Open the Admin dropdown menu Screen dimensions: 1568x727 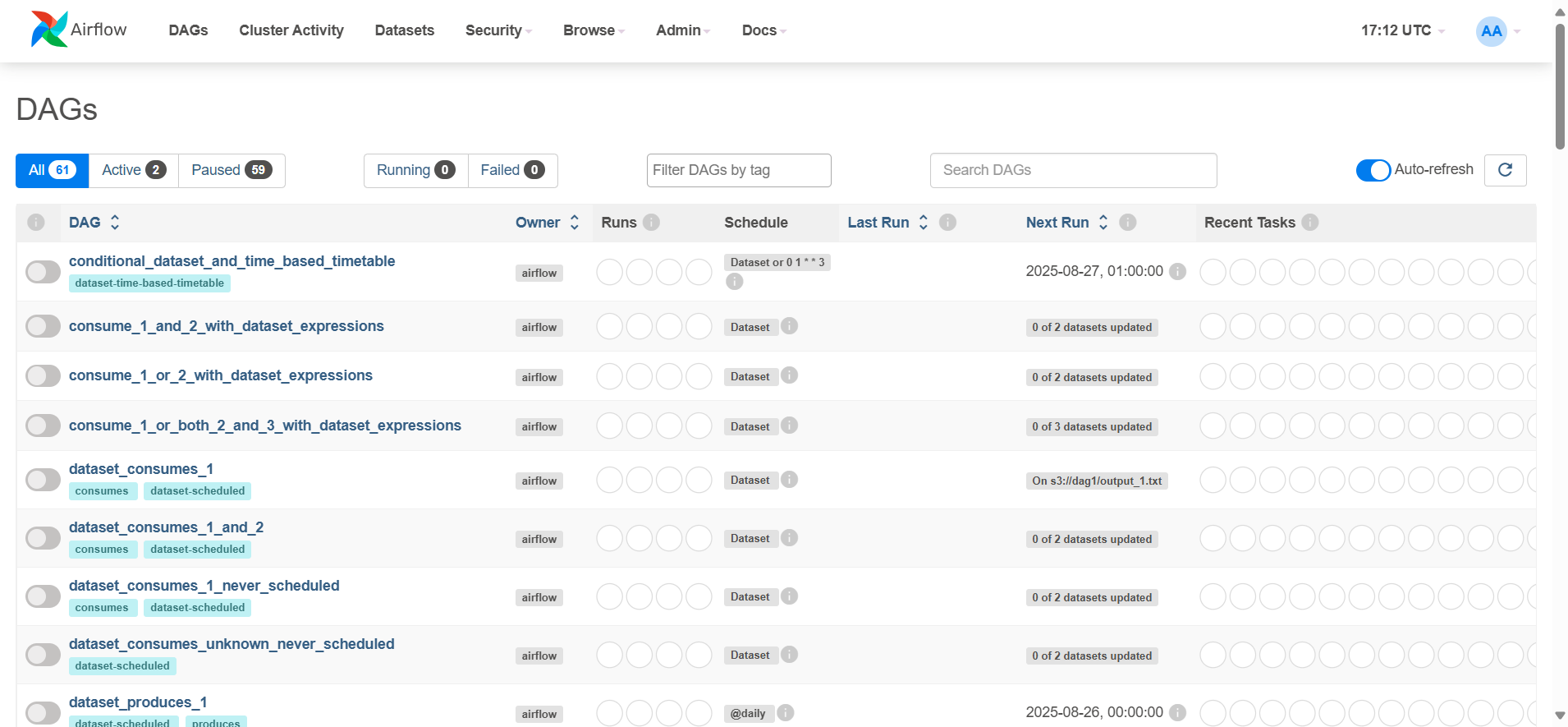pos(683,30)
